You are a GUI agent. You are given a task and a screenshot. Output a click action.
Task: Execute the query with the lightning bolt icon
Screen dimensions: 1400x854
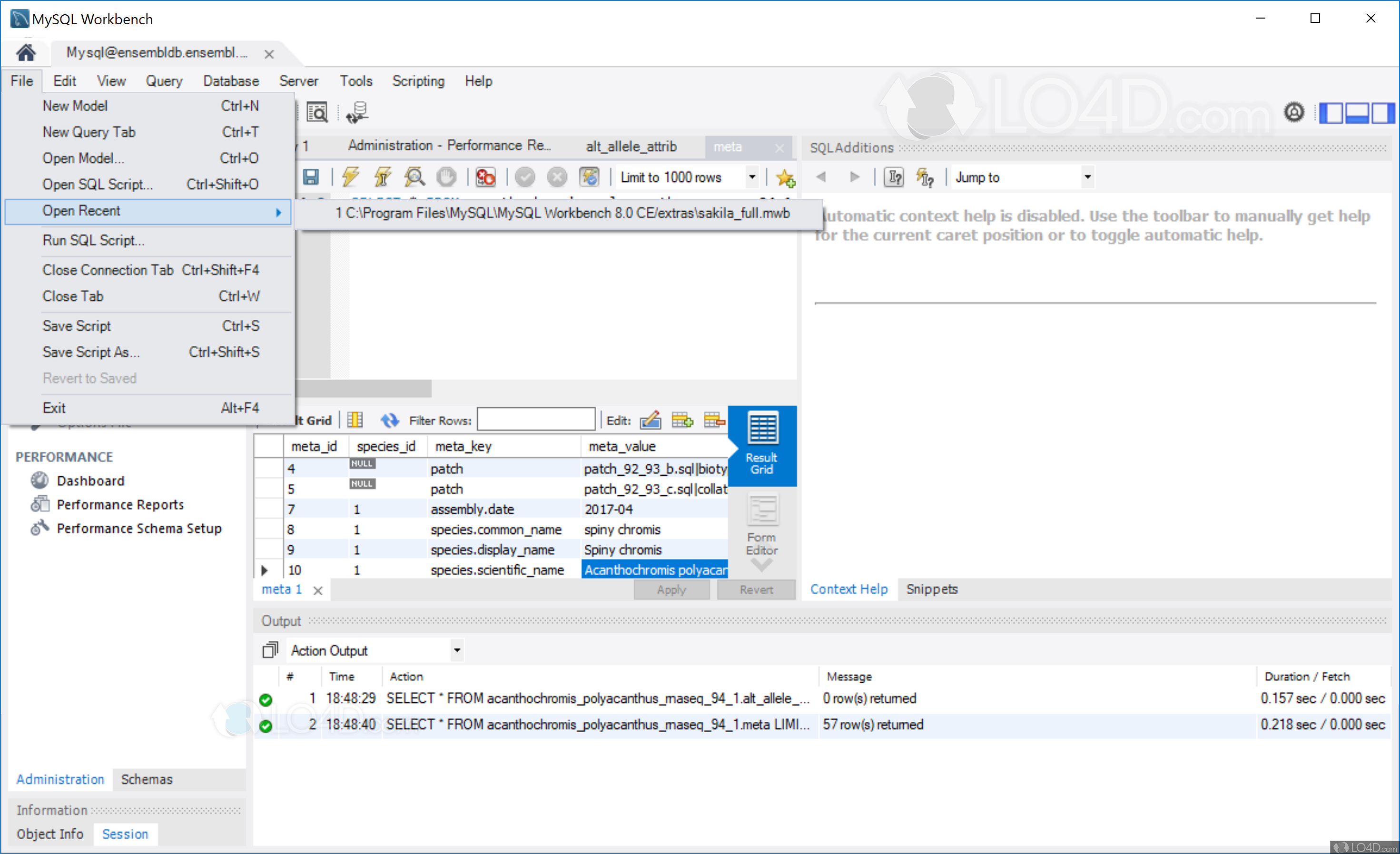coord(351,177)
